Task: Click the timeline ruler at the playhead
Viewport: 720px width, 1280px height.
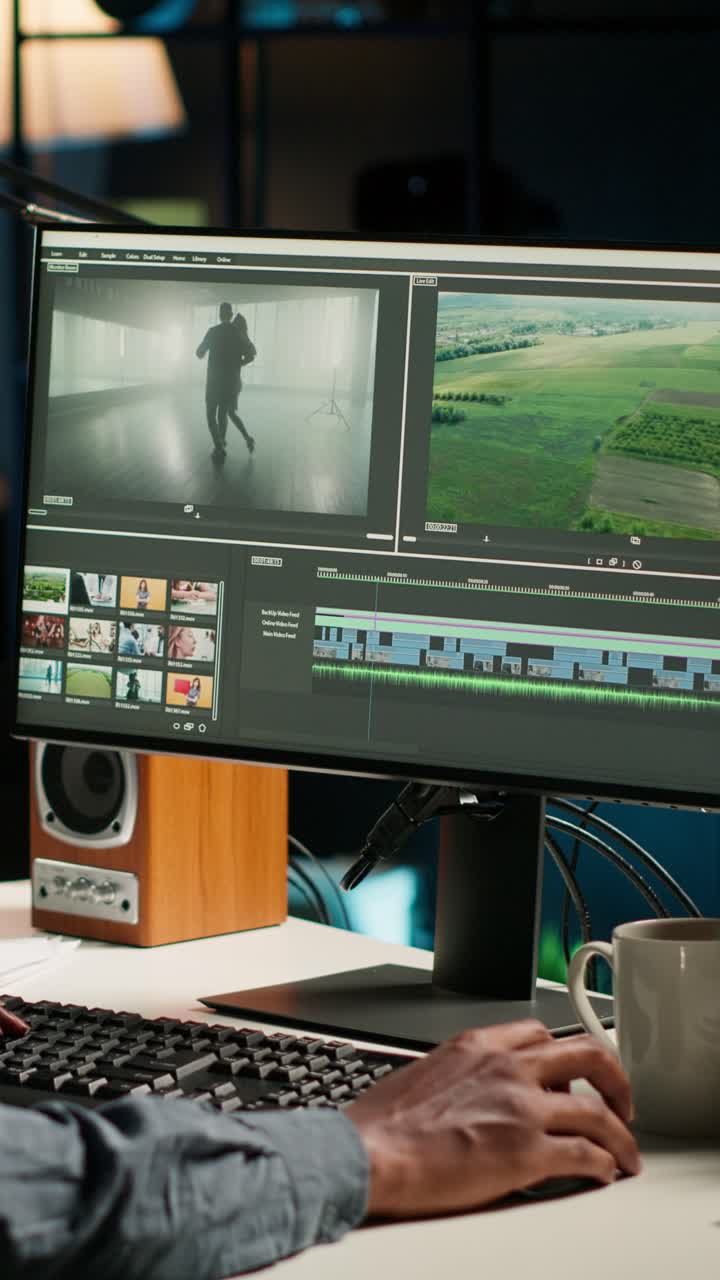Action: point(376,577)
